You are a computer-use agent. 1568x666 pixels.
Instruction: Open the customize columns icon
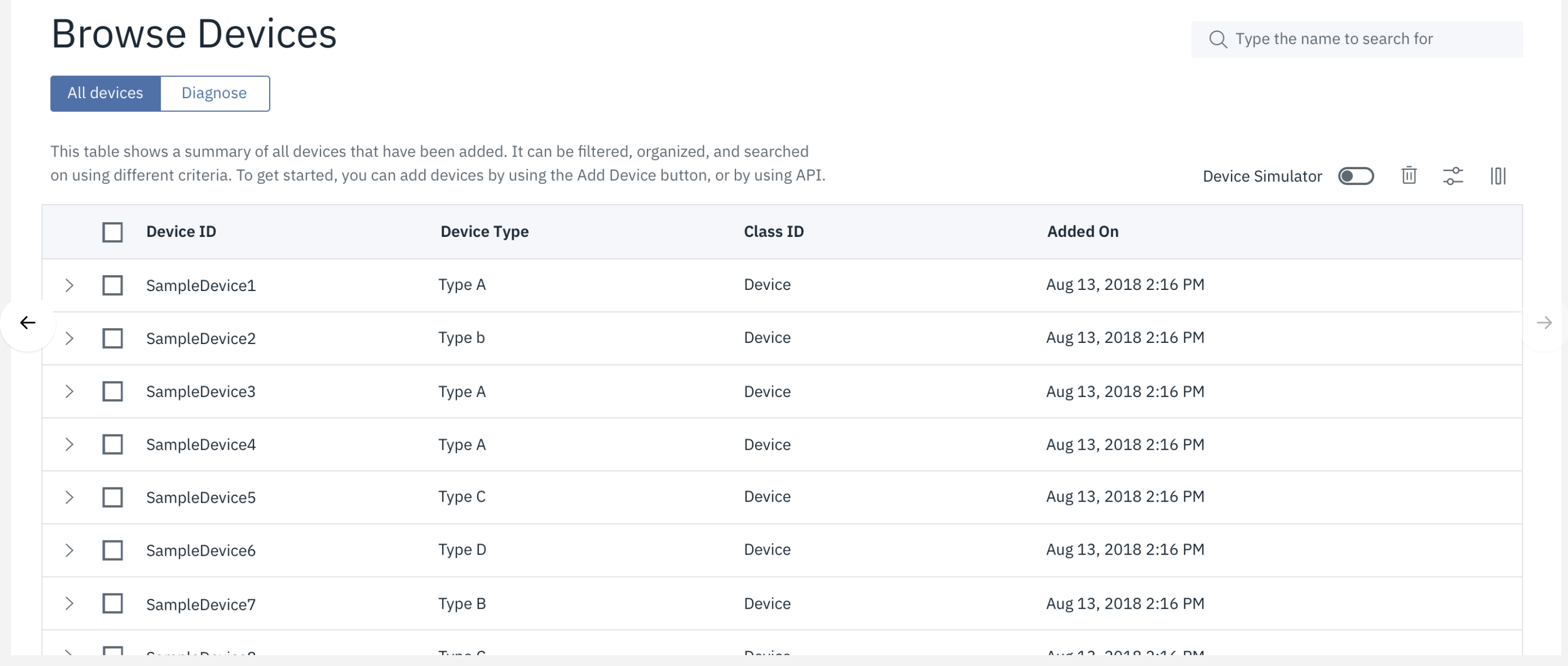[x=1499, y=176]
